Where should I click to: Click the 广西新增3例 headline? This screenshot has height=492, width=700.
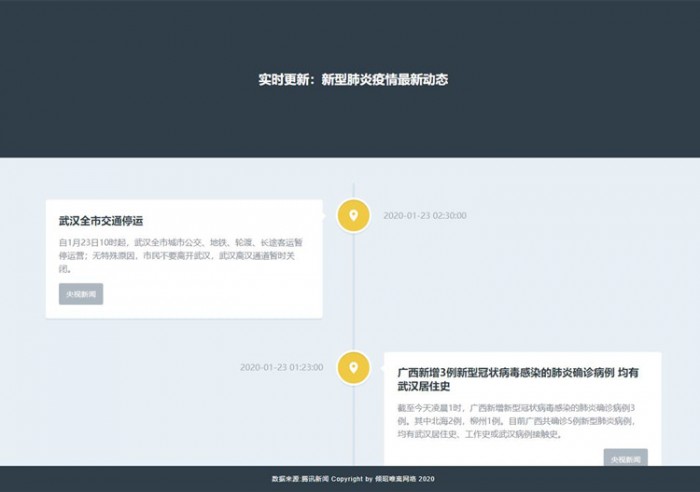(x=517, y=379)
